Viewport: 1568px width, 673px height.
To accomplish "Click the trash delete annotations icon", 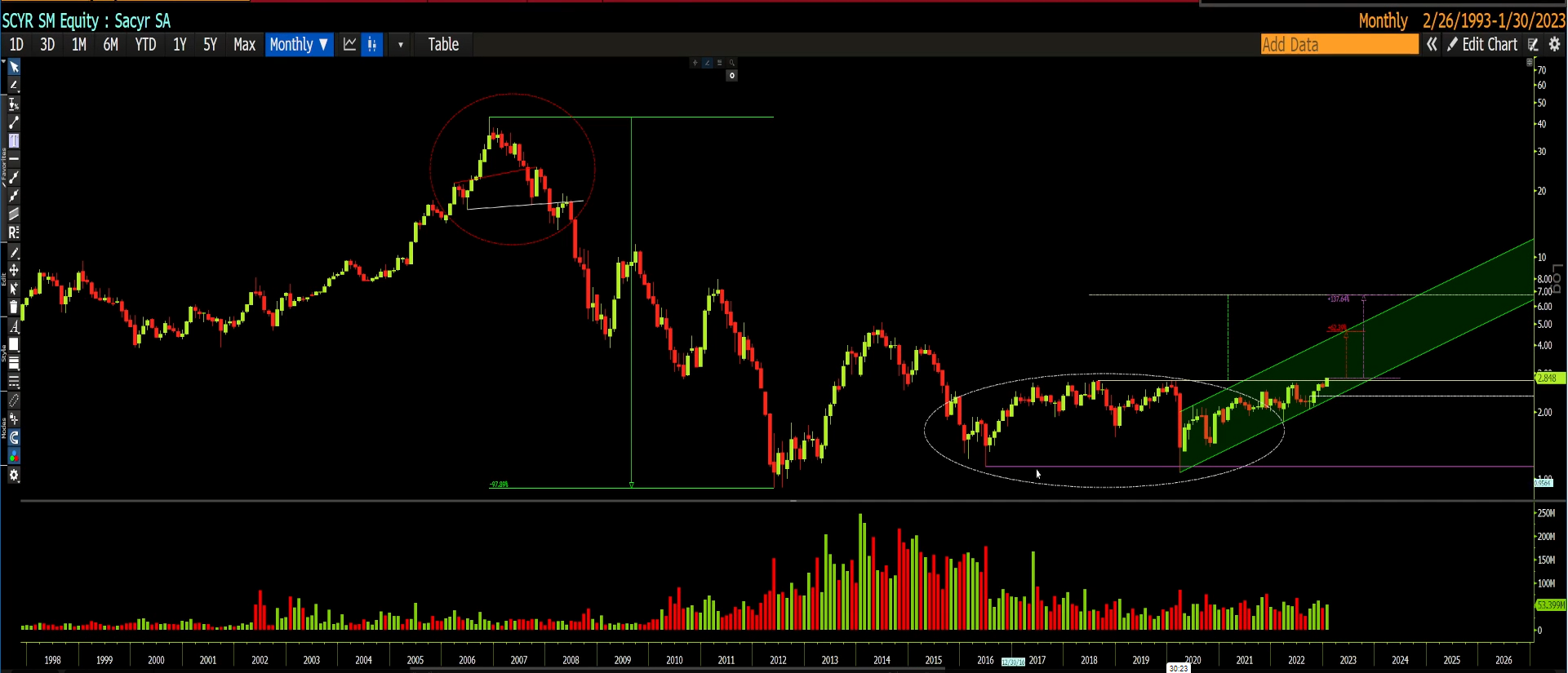I will [x=14, y=308].
